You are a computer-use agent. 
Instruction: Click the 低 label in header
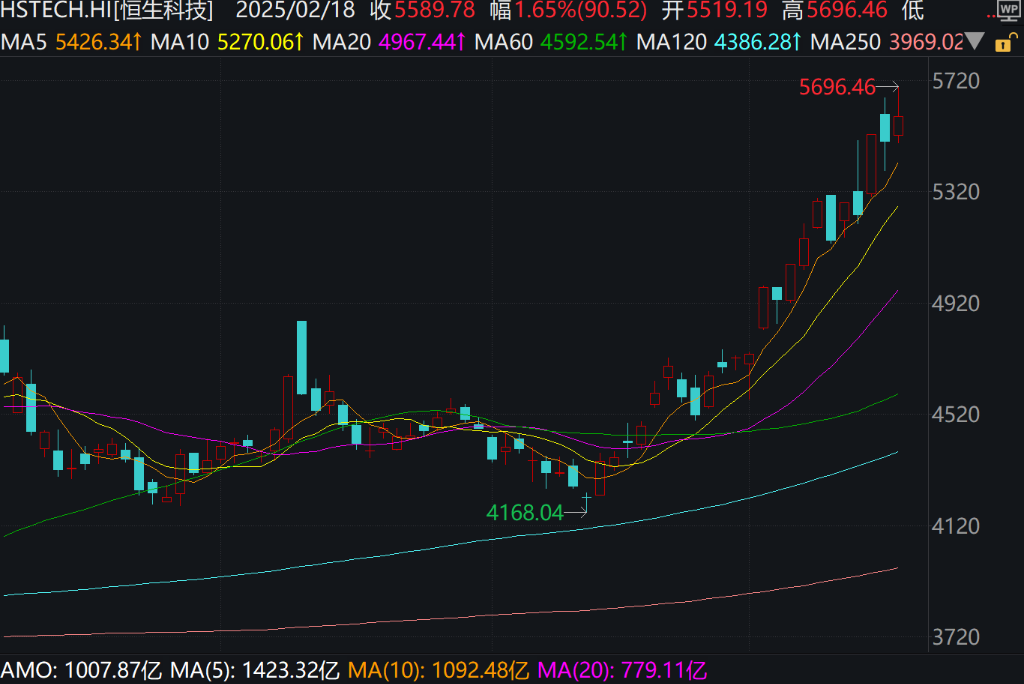[x=913, y=10]
